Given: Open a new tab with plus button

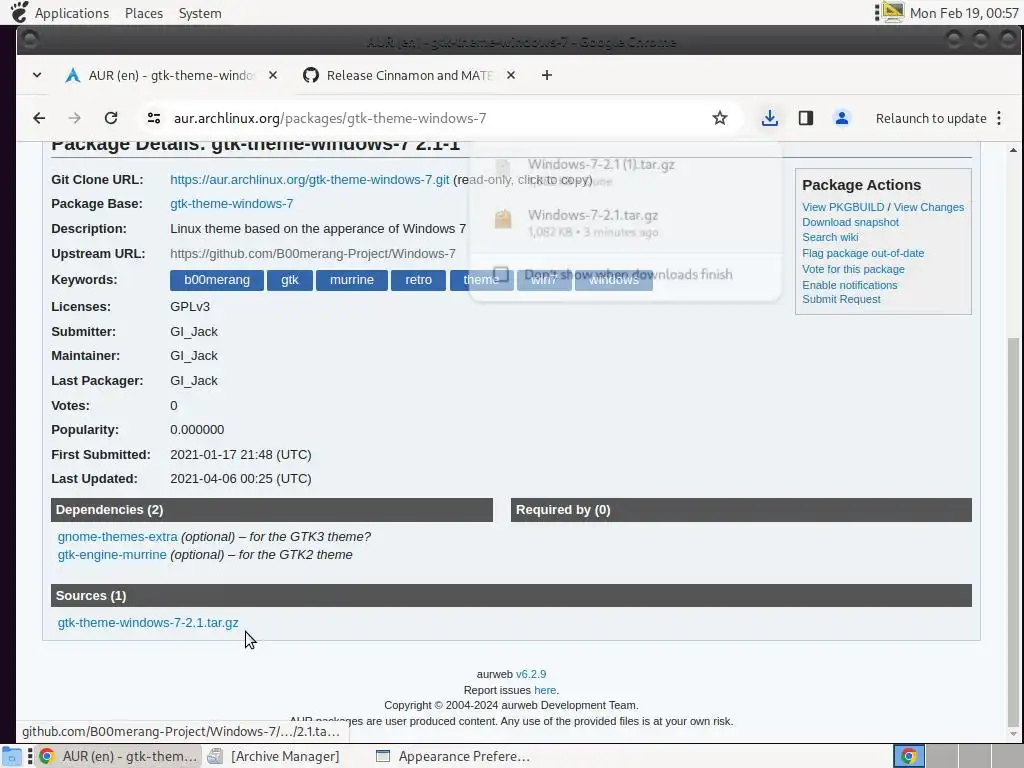Looking at the screenshot, I should click(x=547, y=75).
